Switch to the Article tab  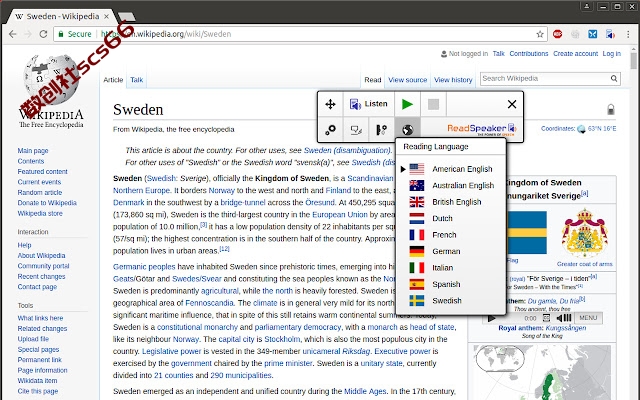coord(113,80)
